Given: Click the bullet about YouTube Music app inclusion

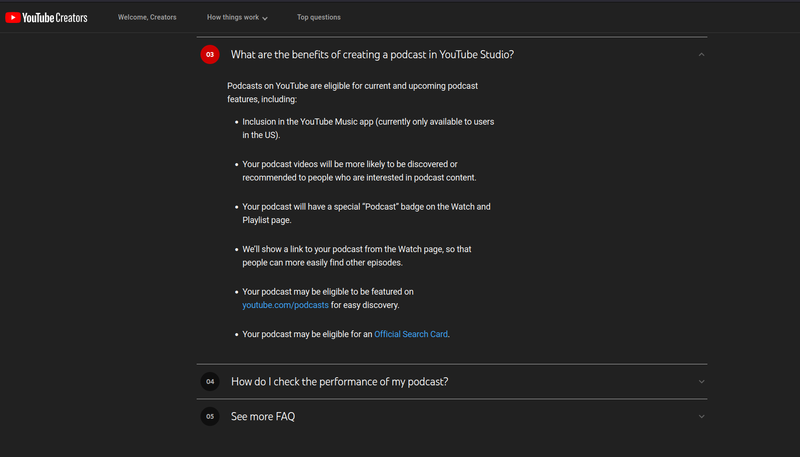Looking at the screenshot, I should click(x=368, y=127).
